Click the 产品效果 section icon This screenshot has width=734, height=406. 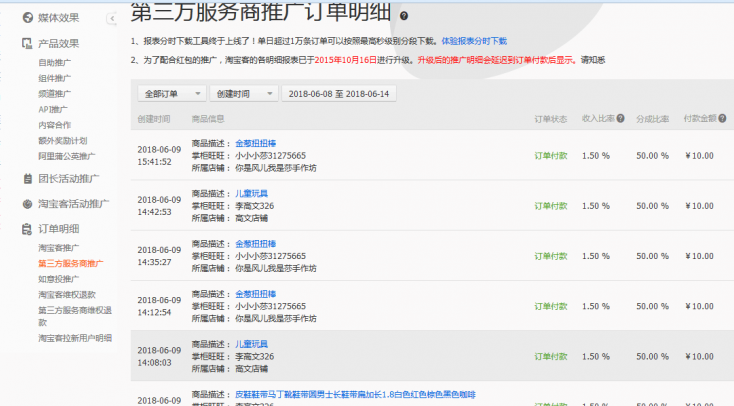pyautogui.click(x=27, y=44)
